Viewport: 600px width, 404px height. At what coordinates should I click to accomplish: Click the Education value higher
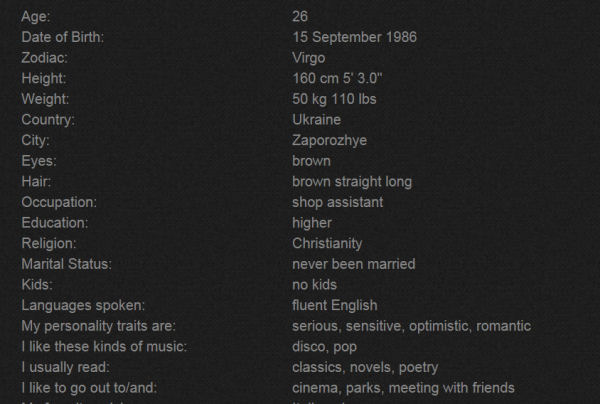(312, 223)
